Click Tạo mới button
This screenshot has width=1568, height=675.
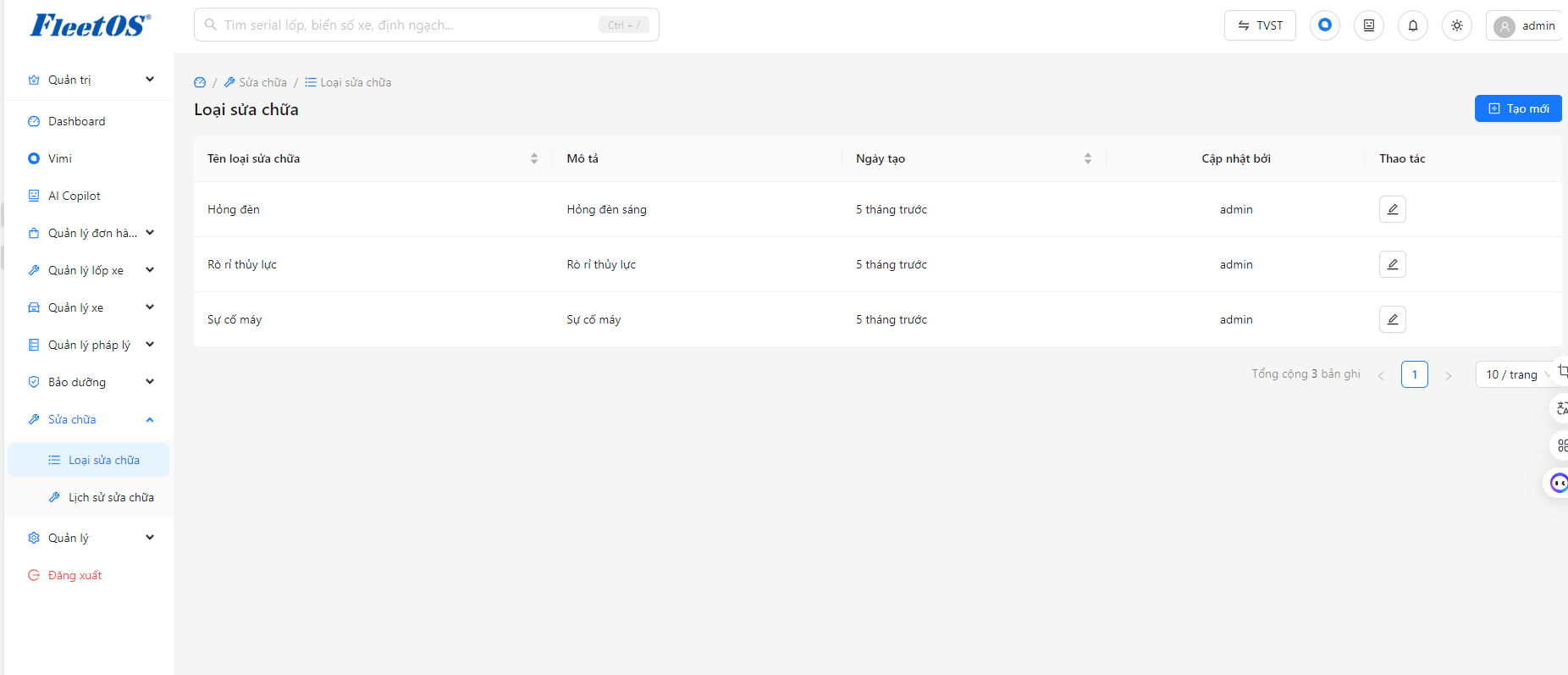point(1518,108)
